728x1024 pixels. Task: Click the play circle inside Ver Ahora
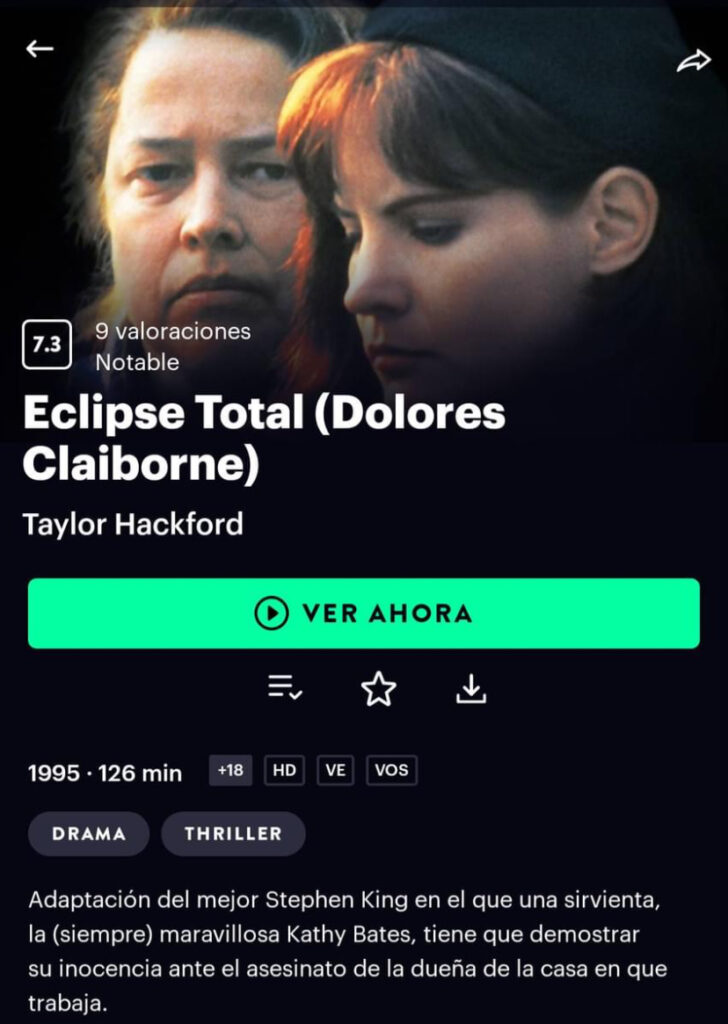point(271,613)
